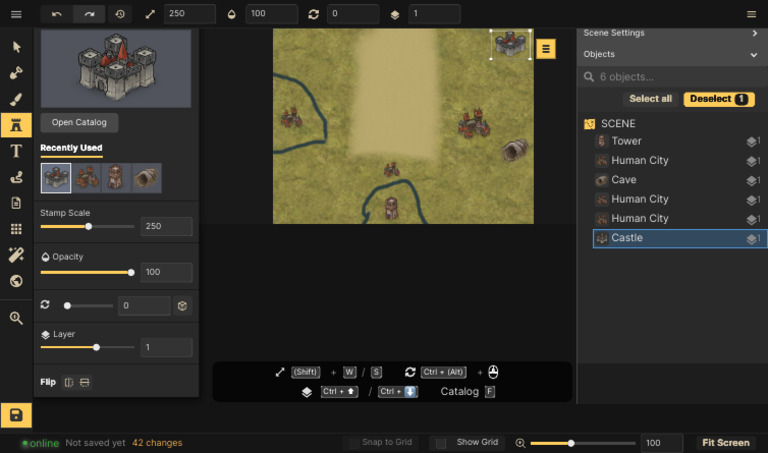The height and width of the screenshot is (453, 768).
Task: Select the Text tool
Action: pos(16,151)
